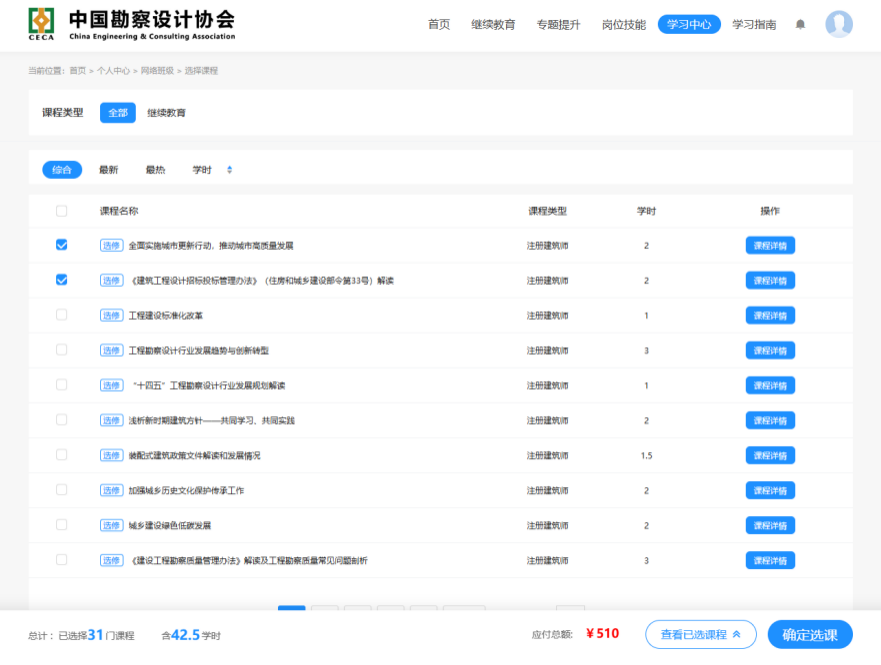Click the 首页 breadcrumb link
881x665 pixels.
[78, 71]
